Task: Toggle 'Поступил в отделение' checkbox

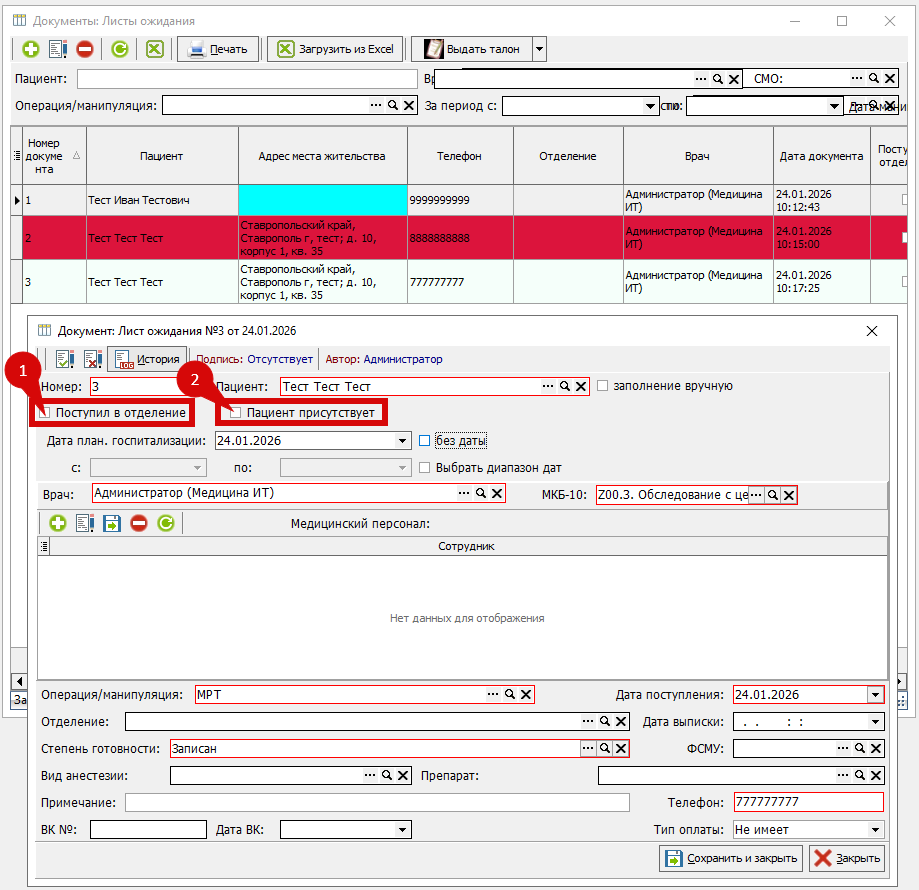Action: point(44,412)
